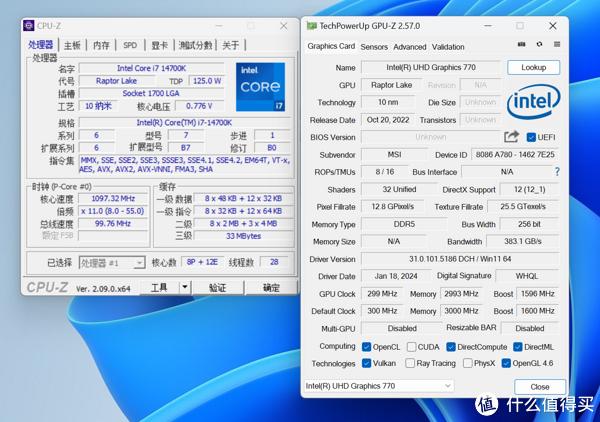
Task: Click the core voltage value 0.776 V
Action: click(199, 106)
